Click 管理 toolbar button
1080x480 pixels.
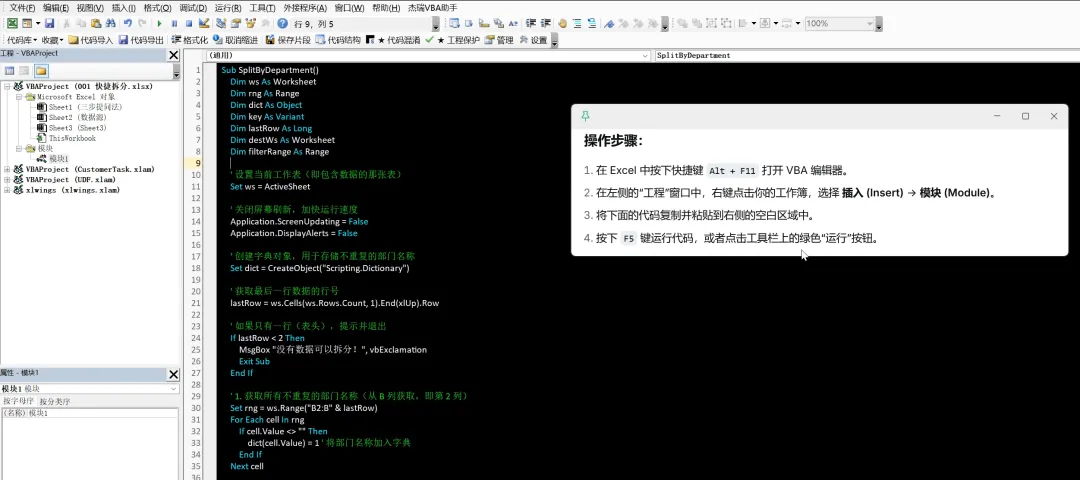pos(499,40)
